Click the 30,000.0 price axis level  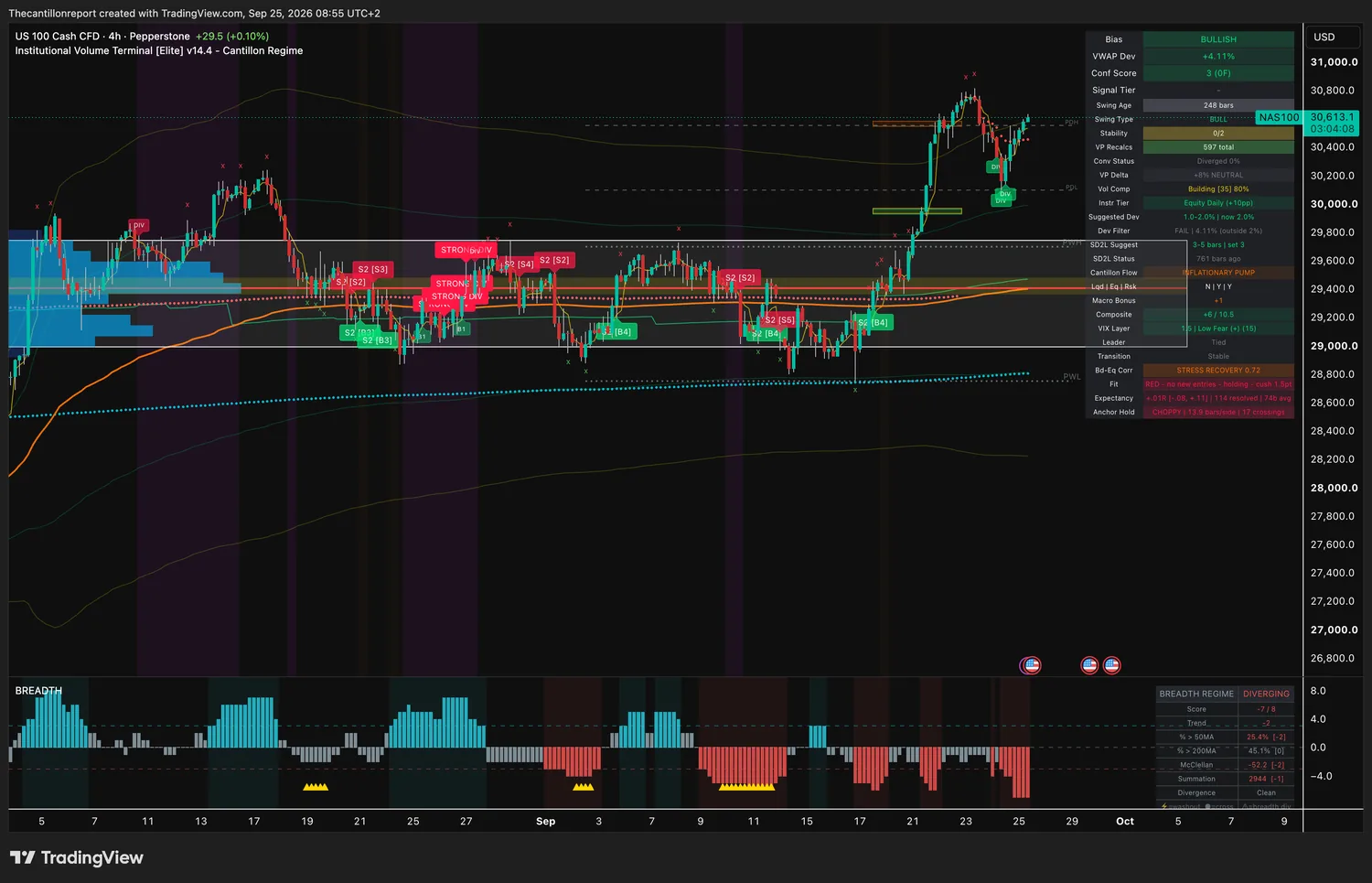pyautogui.click(x=1334, y=204)
